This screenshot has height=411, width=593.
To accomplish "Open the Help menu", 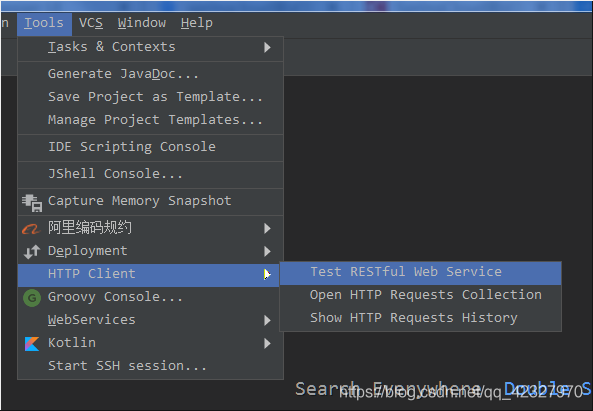I will 197,23.
